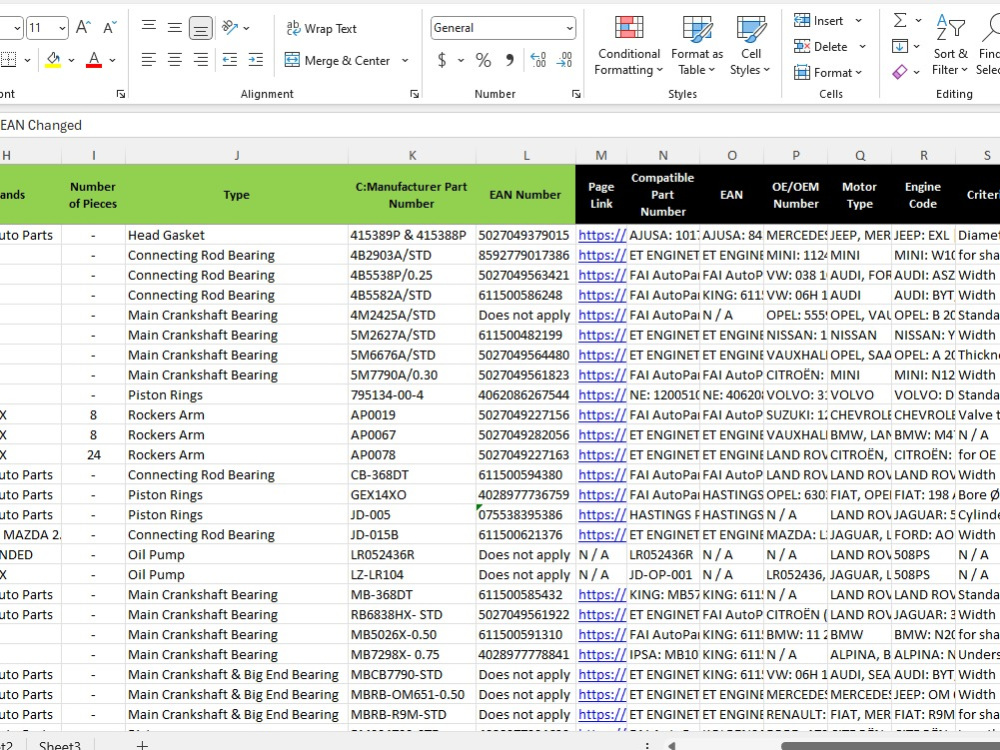Screen dimensions: 1000x750
Task: Select the column J header
Action: [x=237, y=155]
